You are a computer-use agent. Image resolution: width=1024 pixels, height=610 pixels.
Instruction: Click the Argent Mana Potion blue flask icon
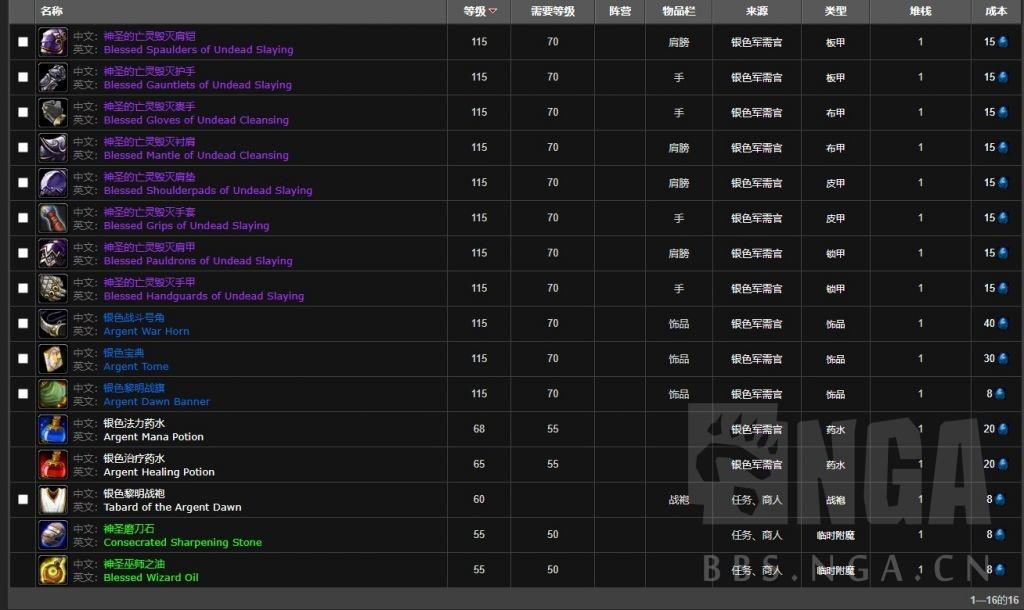(53, 430)
